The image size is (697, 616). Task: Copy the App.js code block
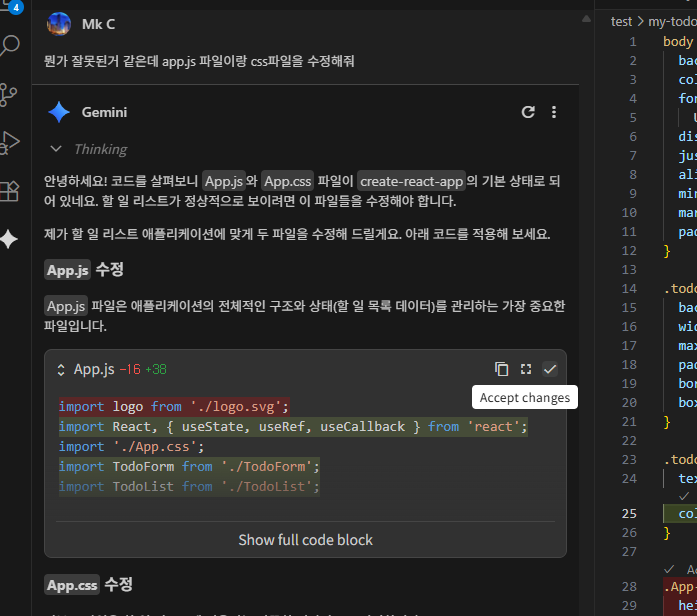click(x=502, y=369)
